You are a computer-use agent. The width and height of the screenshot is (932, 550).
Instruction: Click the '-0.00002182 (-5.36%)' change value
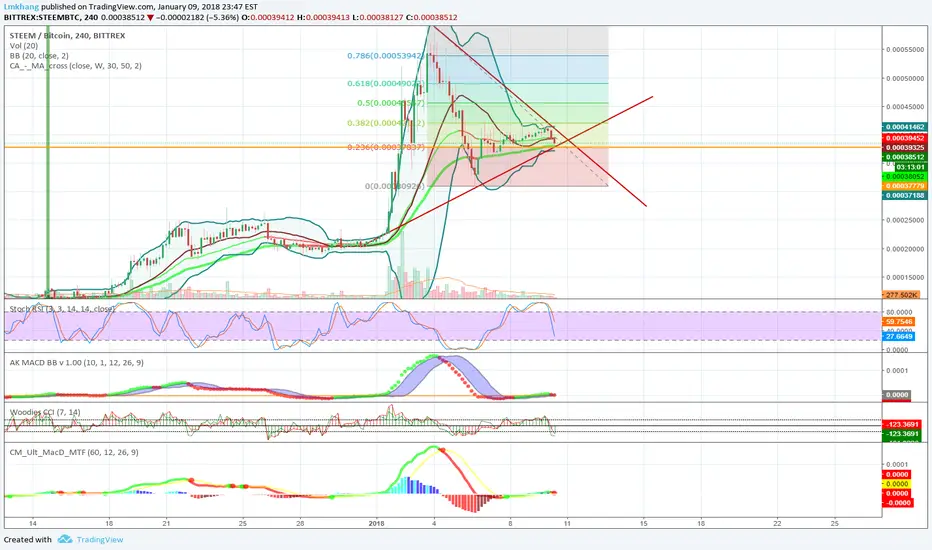pos(198,17)
